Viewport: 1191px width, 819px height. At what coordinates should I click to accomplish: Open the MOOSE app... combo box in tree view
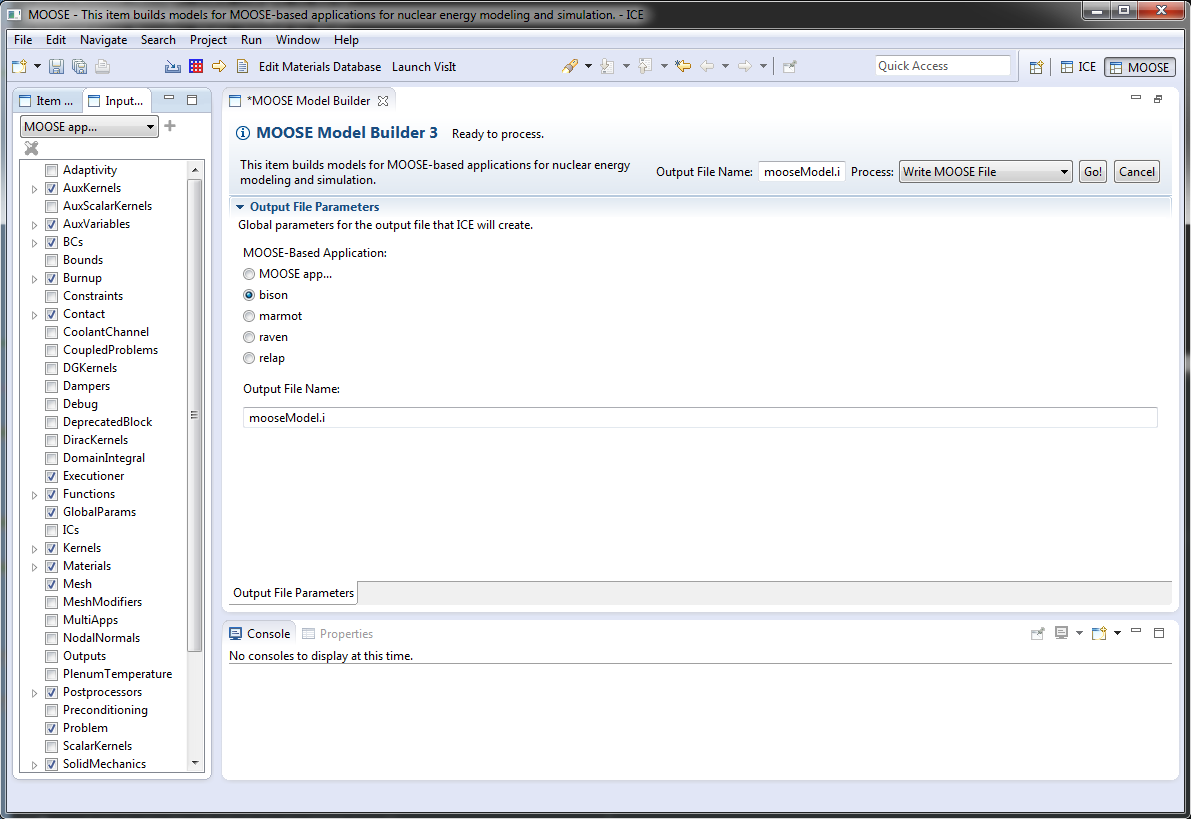pyautogui.click(x=89, y=127)
